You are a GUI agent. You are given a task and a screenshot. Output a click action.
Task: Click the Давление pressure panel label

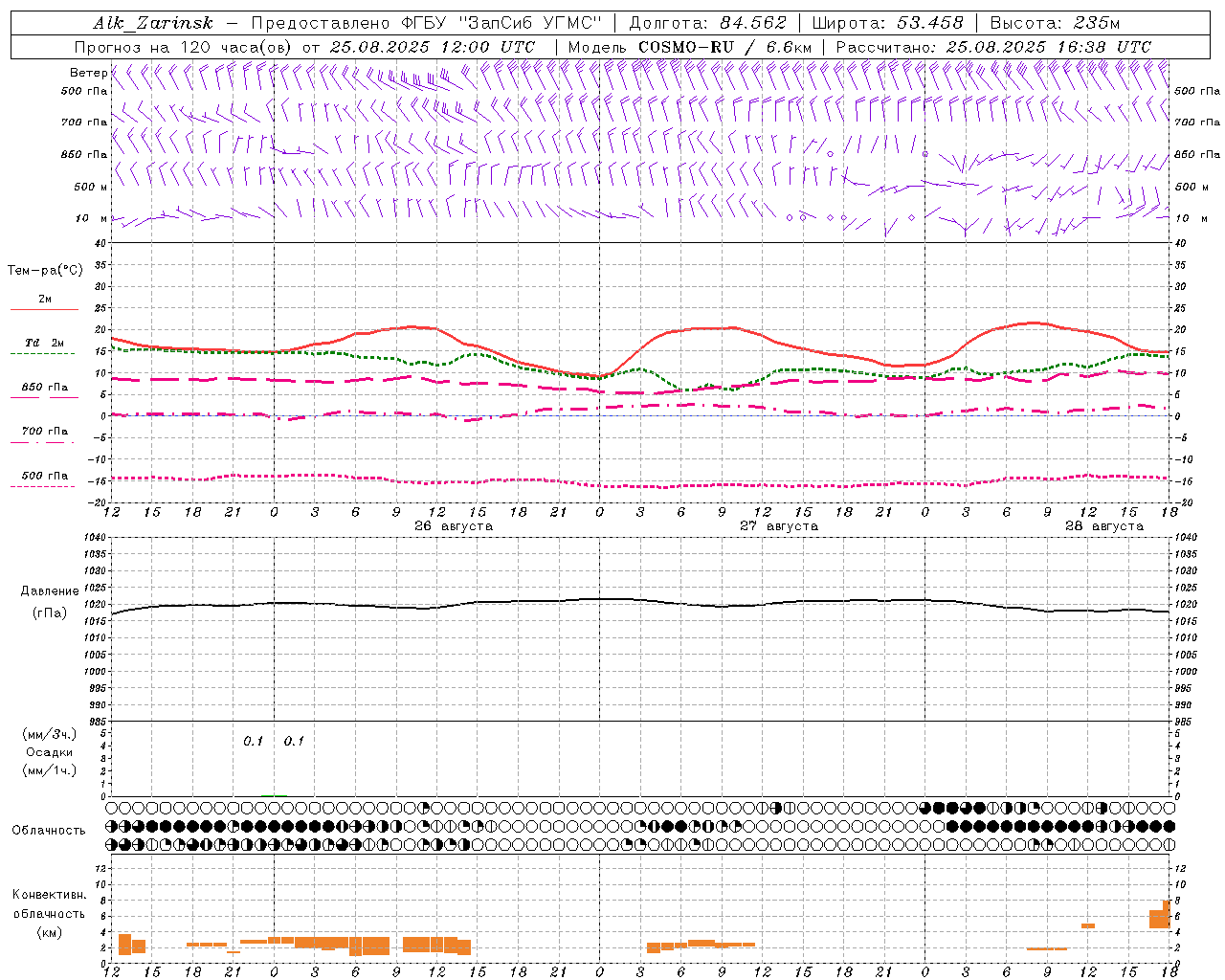point(49,591)
